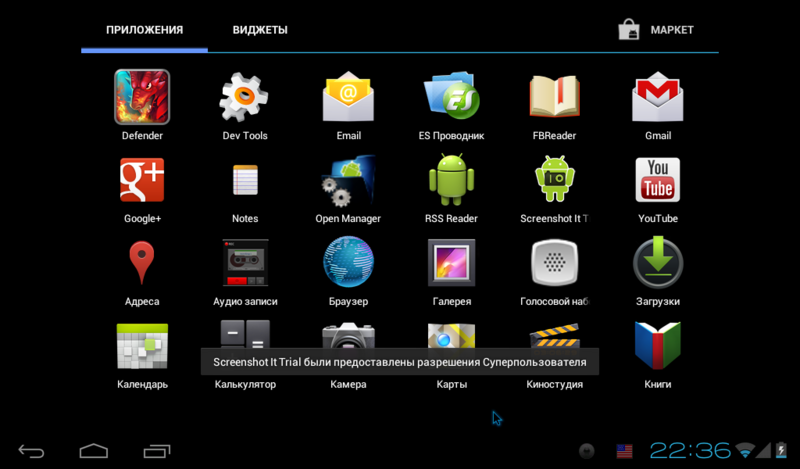Click the battery charging status icon
This screenshot has height=469, width=800.
pyautogui.click(x=781, y=450)
